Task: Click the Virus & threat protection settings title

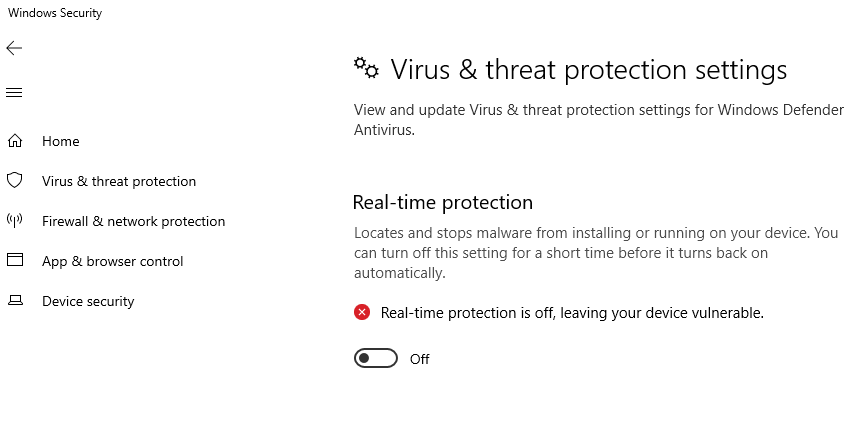Action: [x=589, y=70]
